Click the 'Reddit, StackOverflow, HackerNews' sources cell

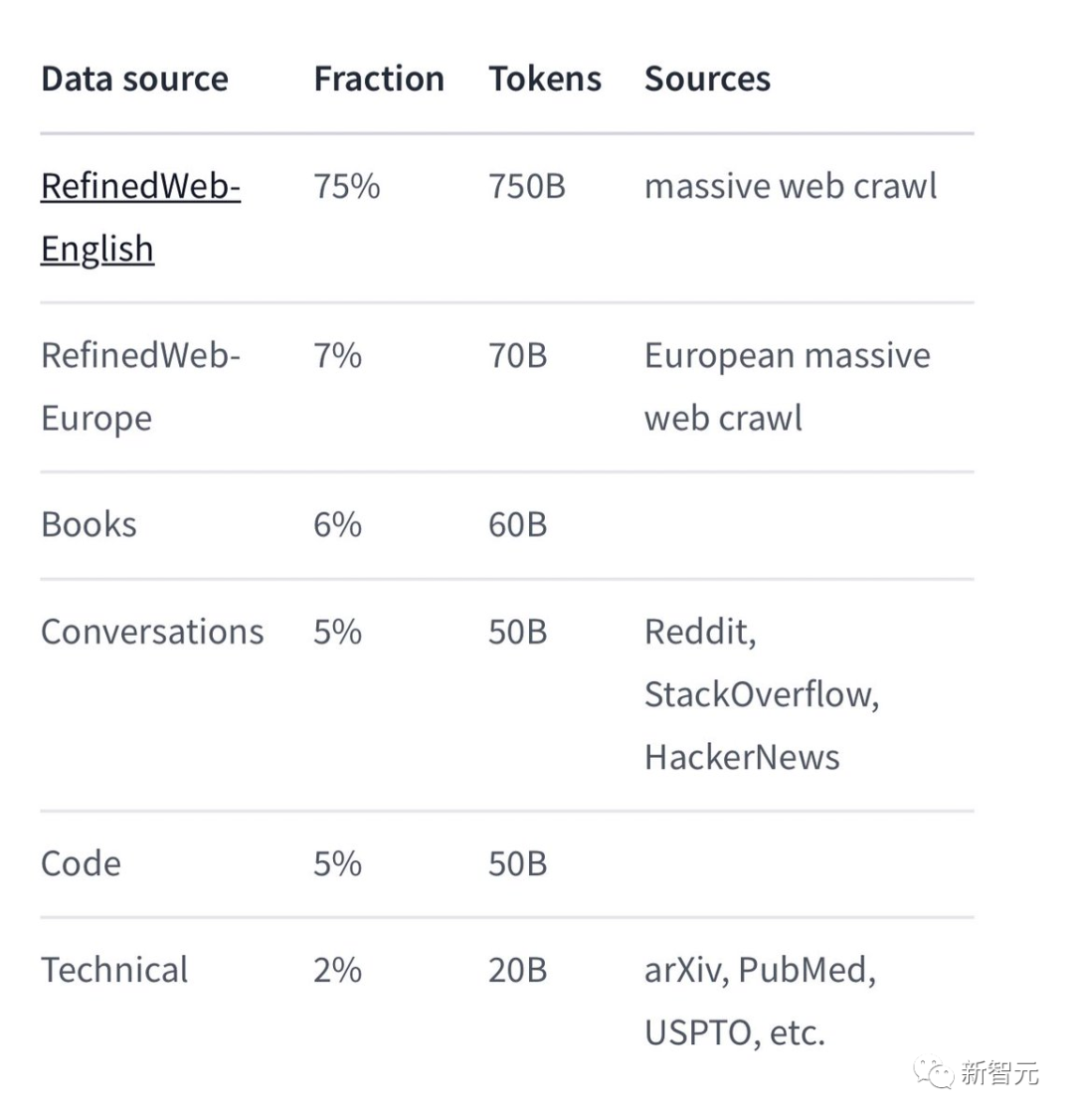(x=761, y=694)
